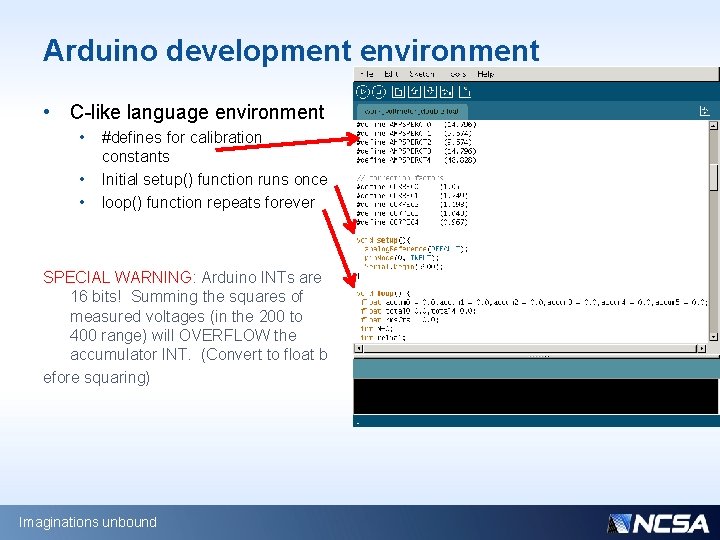Viewport: 720px width, 540px height.
Task: Click the pinMode(0, INPUT) code line
Action: [x=401, y=258]
